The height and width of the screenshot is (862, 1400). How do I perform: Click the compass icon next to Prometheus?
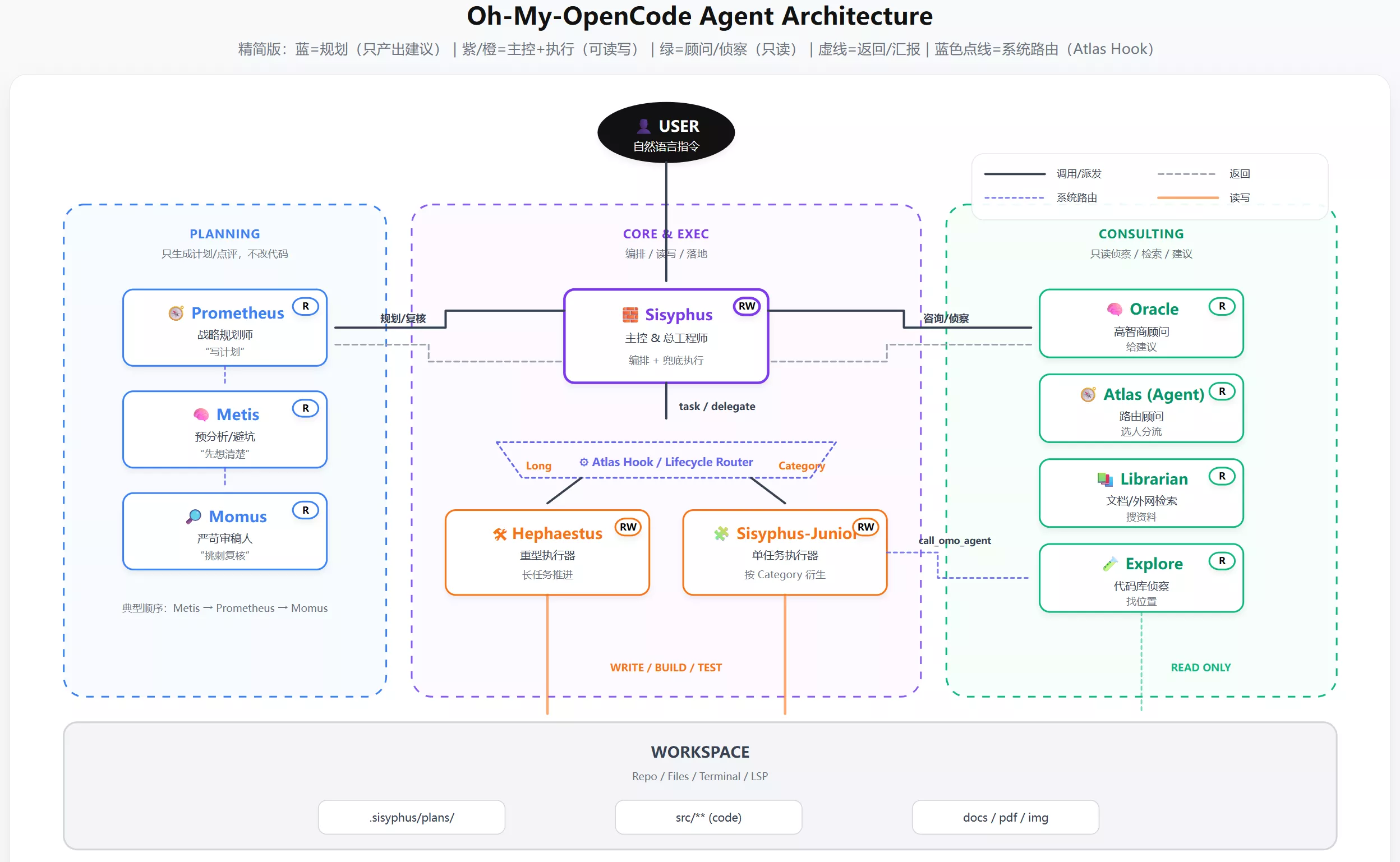[x=176, y=313]
